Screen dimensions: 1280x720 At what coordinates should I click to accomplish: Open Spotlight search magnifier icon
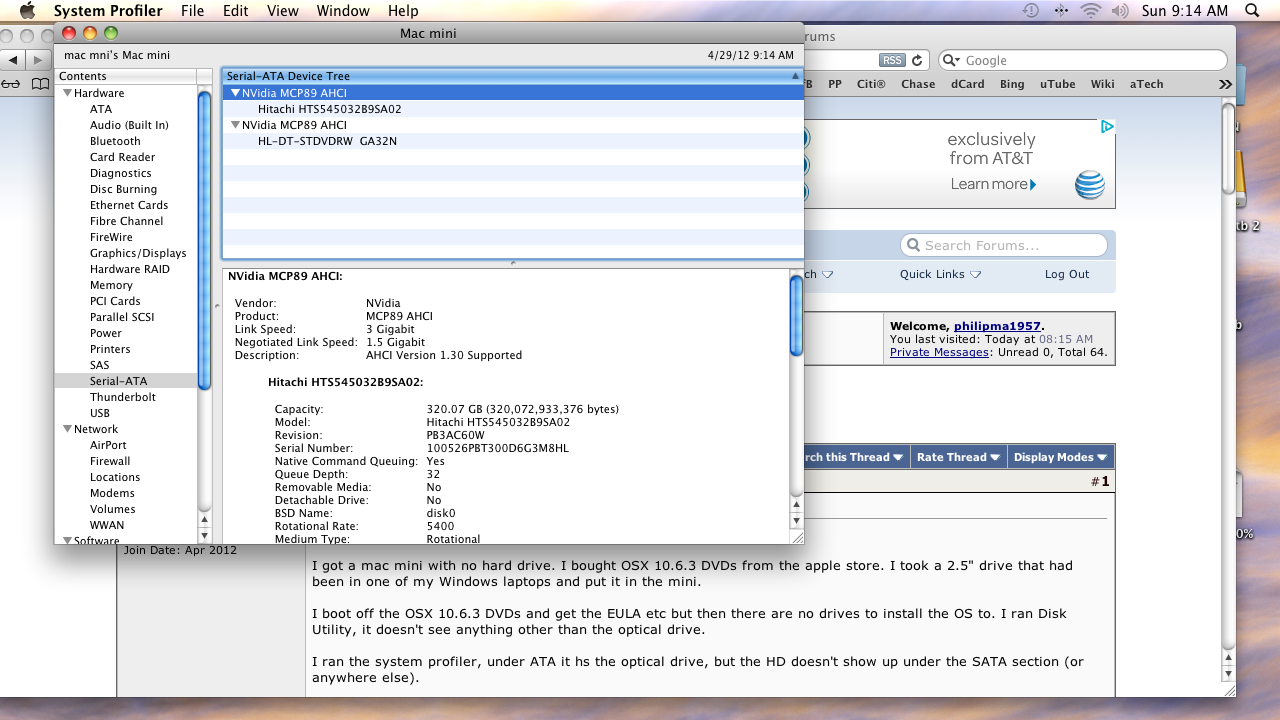1252,11
